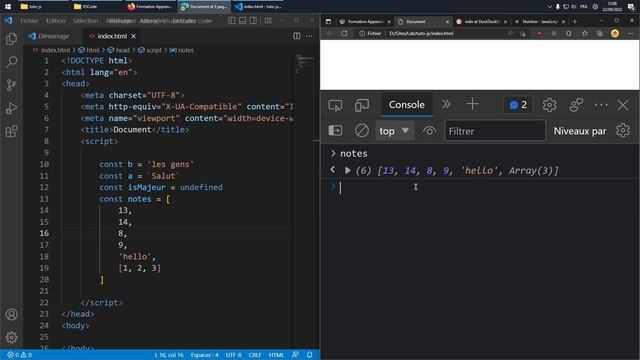Open the top JavaScript context dropdown
This screenshot has height=360, width=640.
tap(394, 131)
